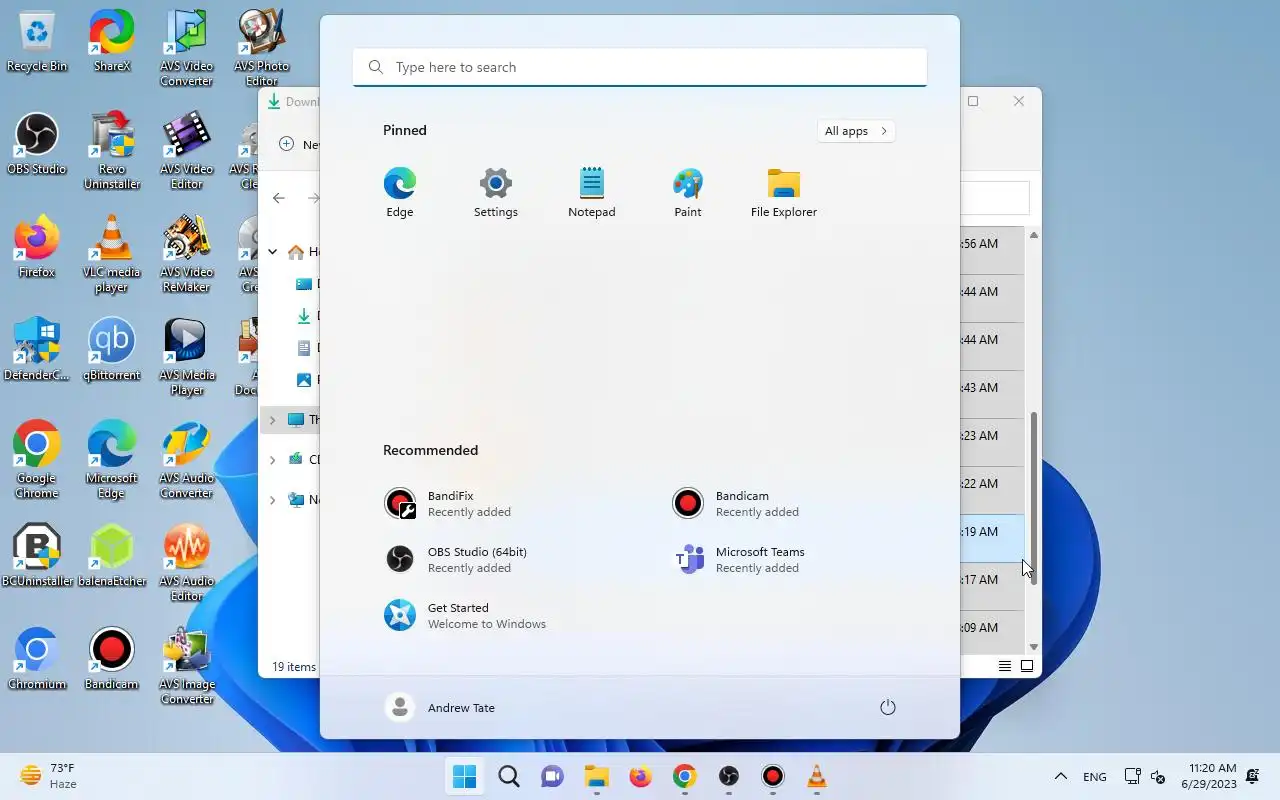Click the ENG language indicator
Viewport: 1280px width, 800px height.
pyautogui.click(x=1095, y=776)
